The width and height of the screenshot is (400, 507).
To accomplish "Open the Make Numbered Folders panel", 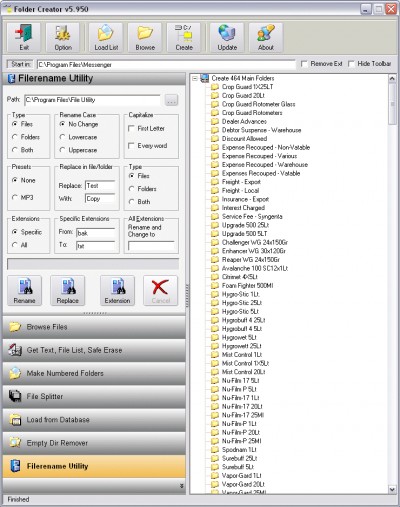I will [94, 373].
